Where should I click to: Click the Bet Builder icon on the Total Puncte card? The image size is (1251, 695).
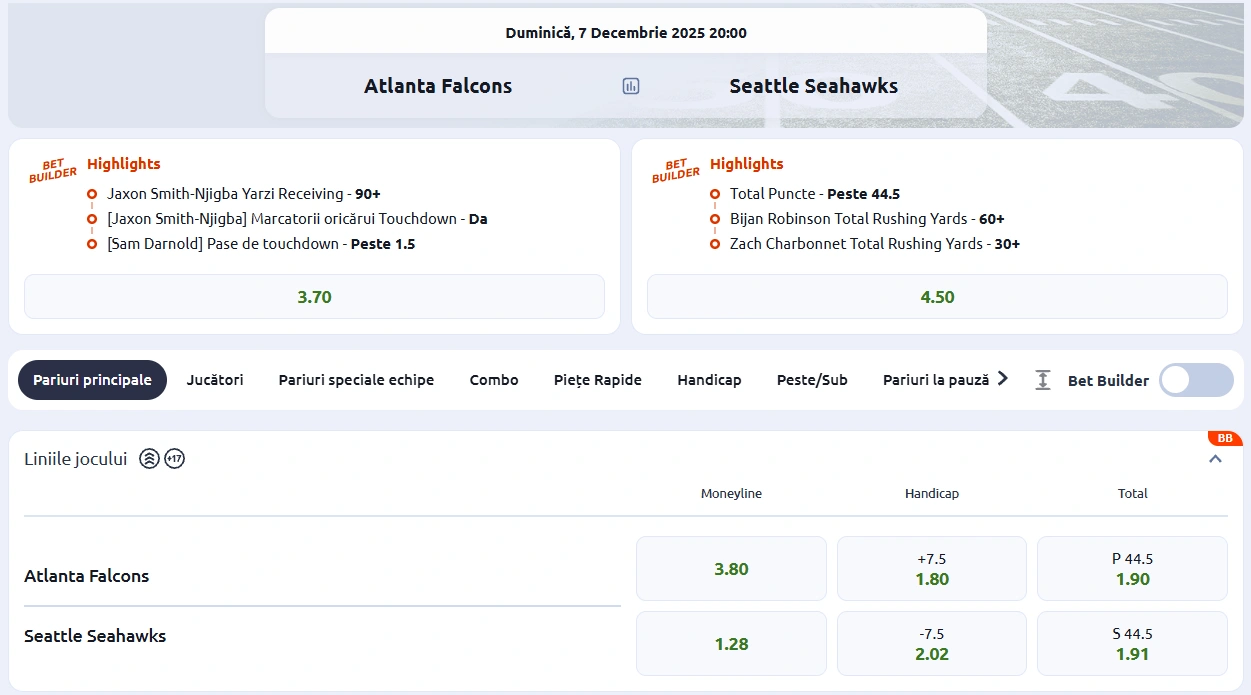pos(675,170)
